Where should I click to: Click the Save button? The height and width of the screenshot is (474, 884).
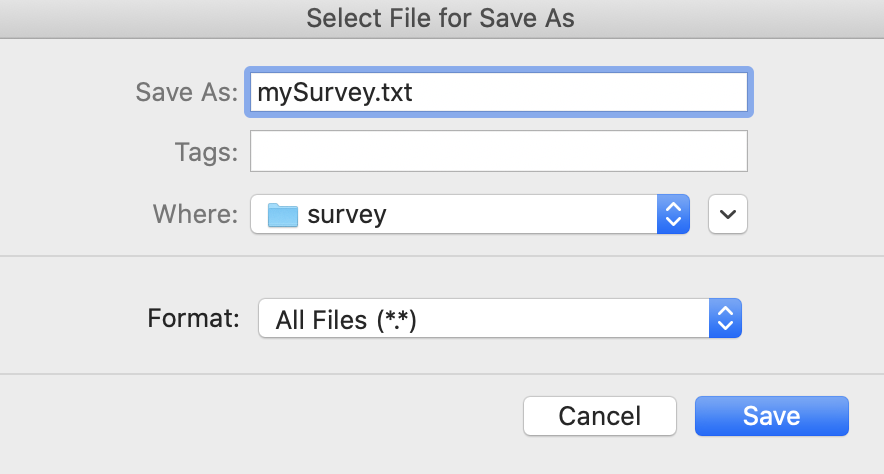tap(771, 416)
